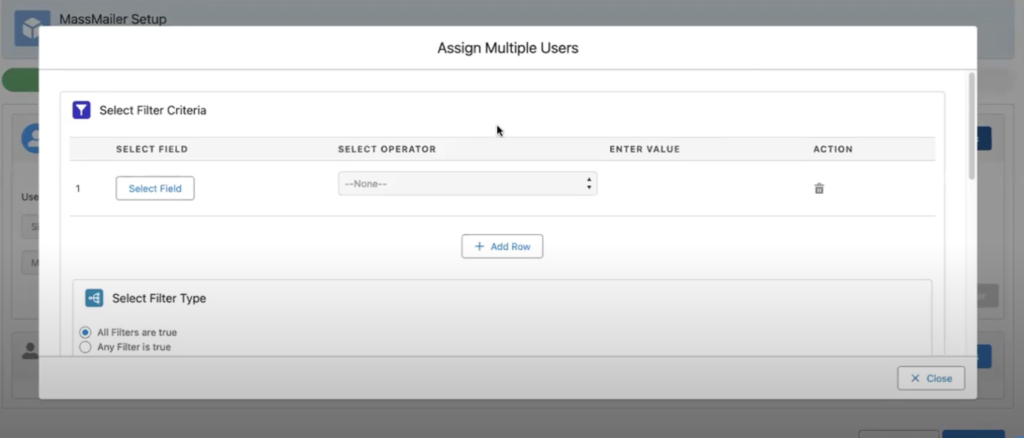This screenshot has height=438, width=1024.
Task: Click the Select Filter Type hierarchy icon
Action: [94, 298]
